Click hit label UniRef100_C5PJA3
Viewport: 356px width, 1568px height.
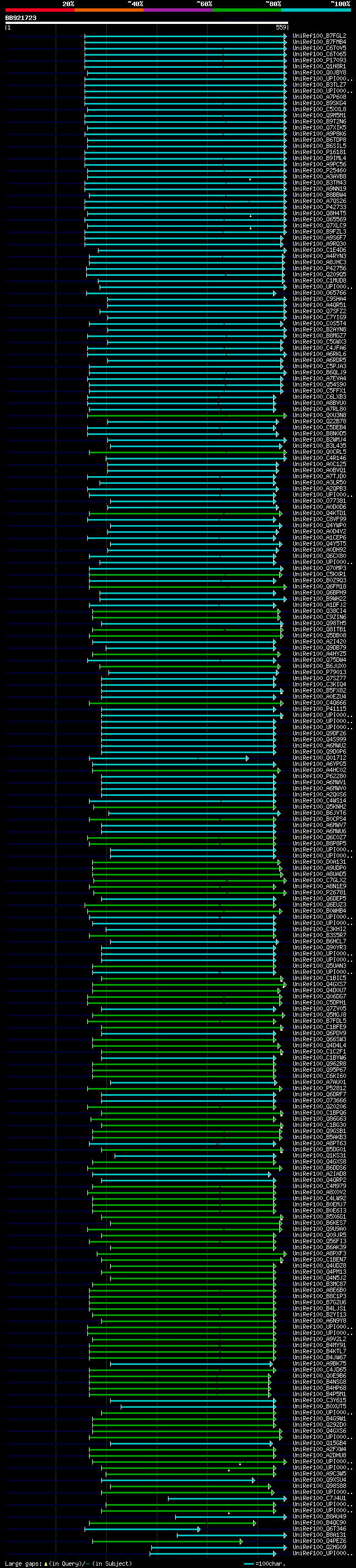click(x=319, y=367)
